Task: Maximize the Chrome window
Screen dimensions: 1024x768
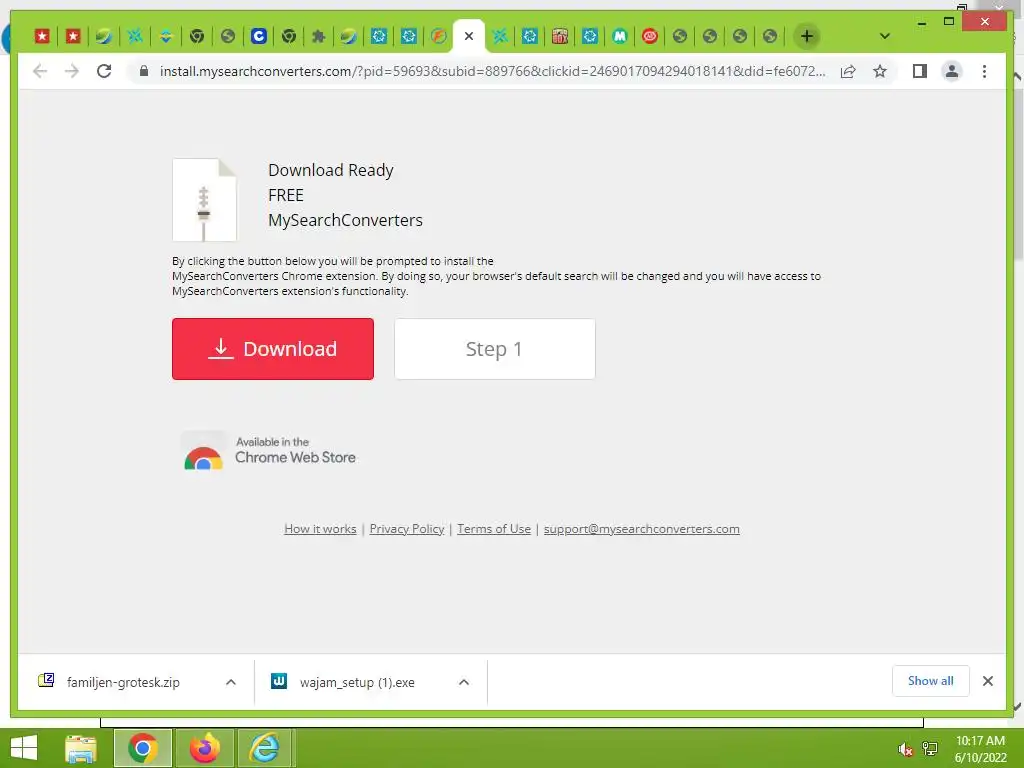Action: [949, 22]
